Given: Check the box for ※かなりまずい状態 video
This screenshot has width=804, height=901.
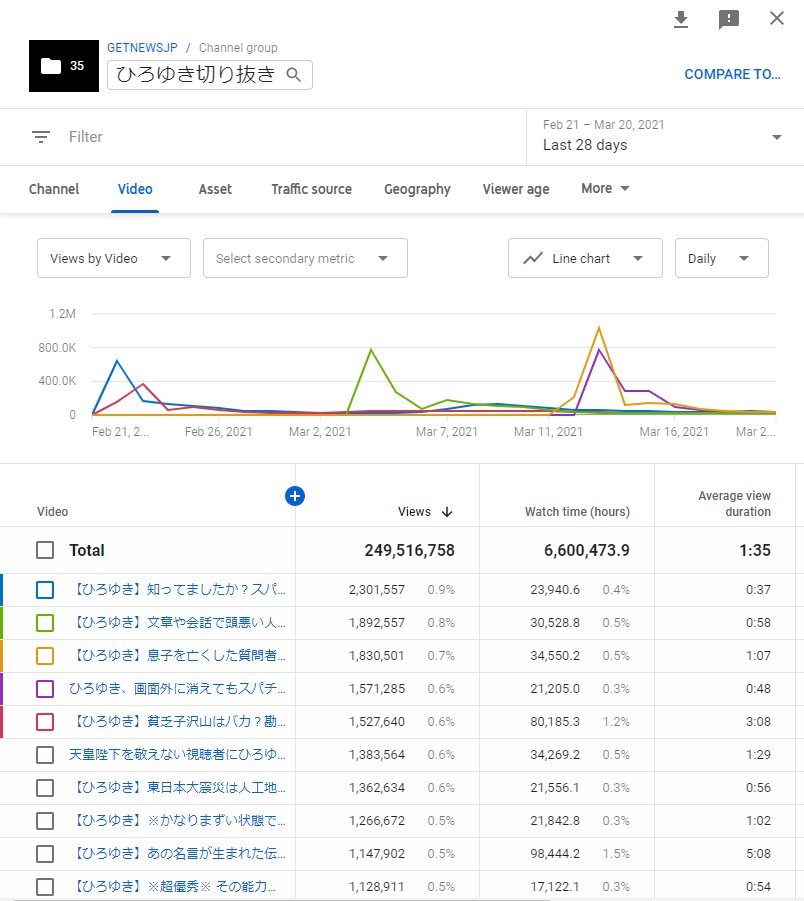Looking at the screenshot, I should [x=45, y=821].
